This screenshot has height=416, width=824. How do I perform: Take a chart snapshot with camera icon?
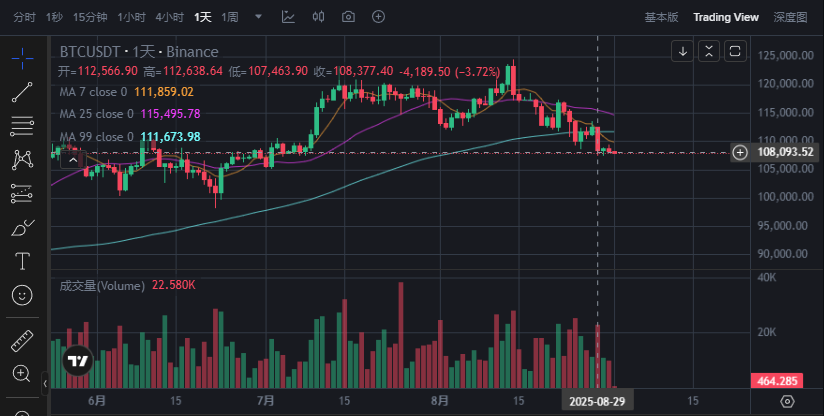pyautogui.click(x=348, y=17)
